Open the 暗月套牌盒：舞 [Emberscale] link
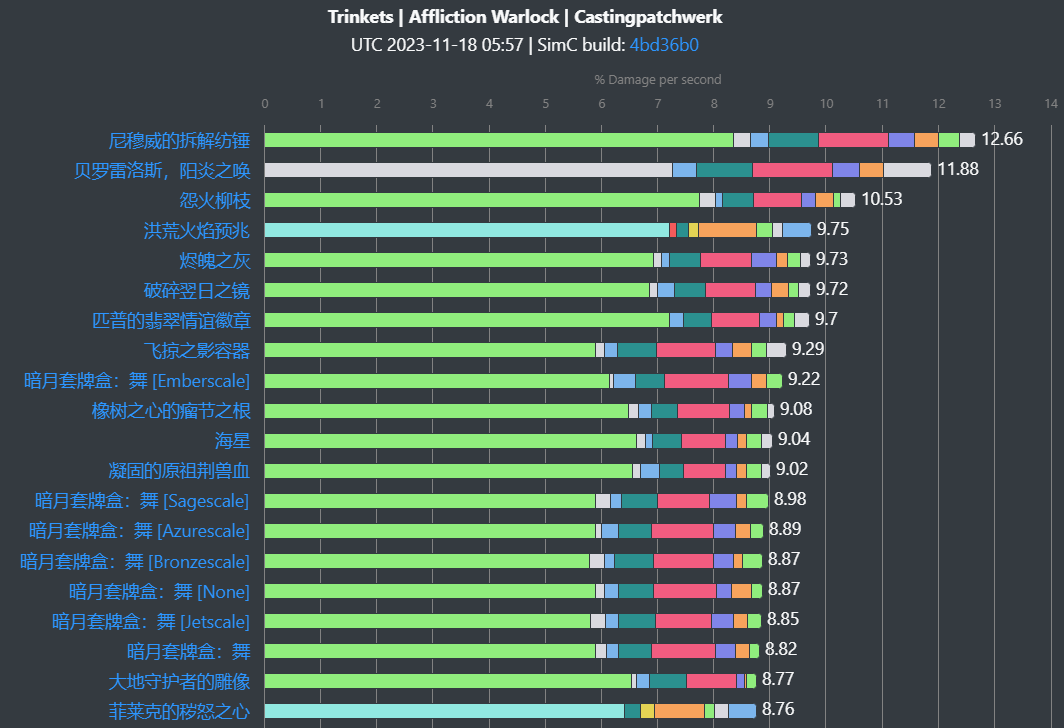Image resolution: width=1064 pixels, height=728 pixels. click(x=137, y=381)
